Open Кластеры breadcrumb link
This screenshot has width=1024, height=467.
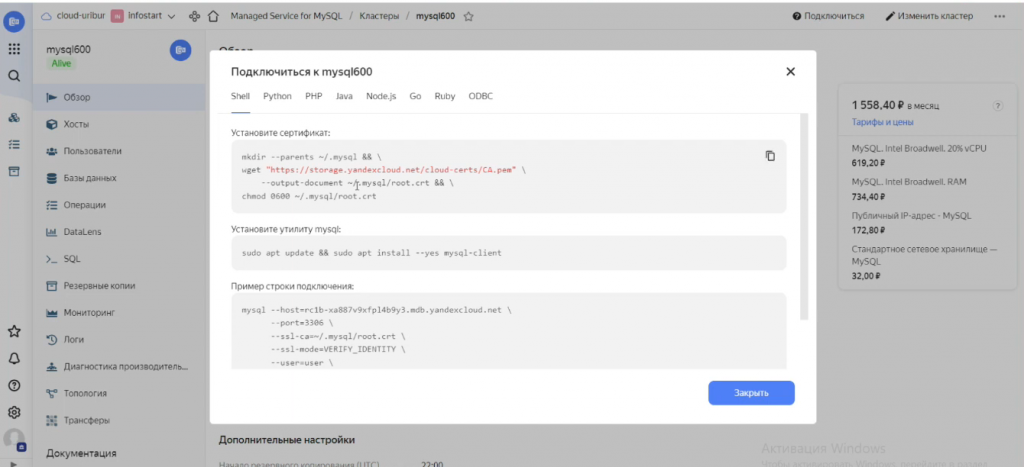(379, 16)
